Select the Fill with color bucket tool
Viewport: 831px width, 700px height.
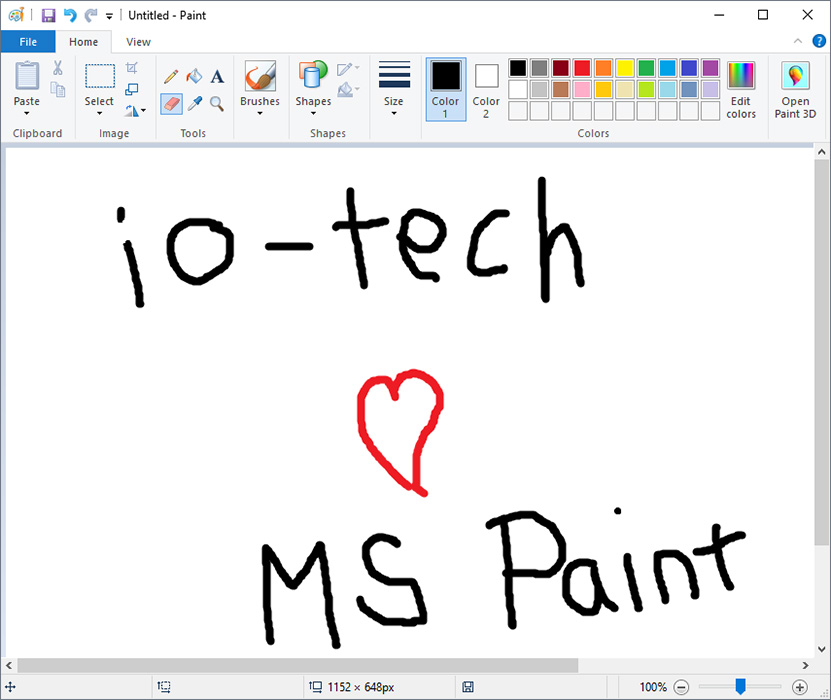pyautogui.click(x=194, y=76)
